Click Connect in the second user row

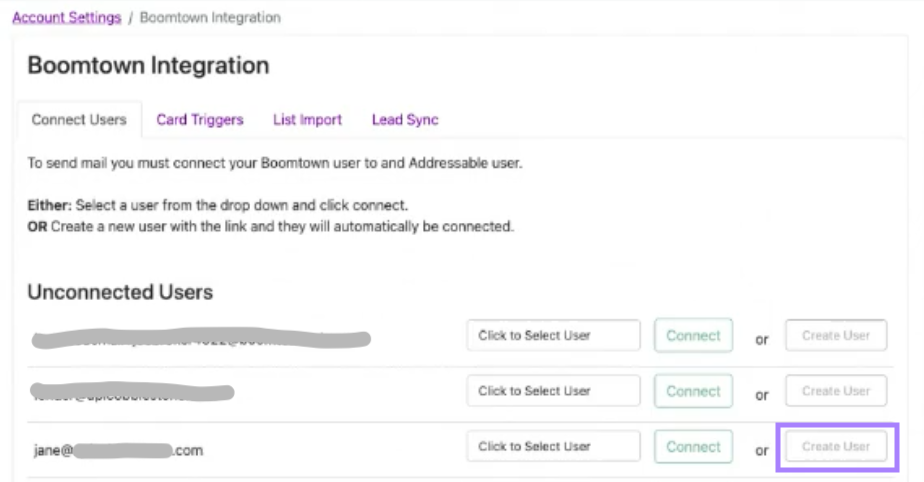tap(693, 391)
